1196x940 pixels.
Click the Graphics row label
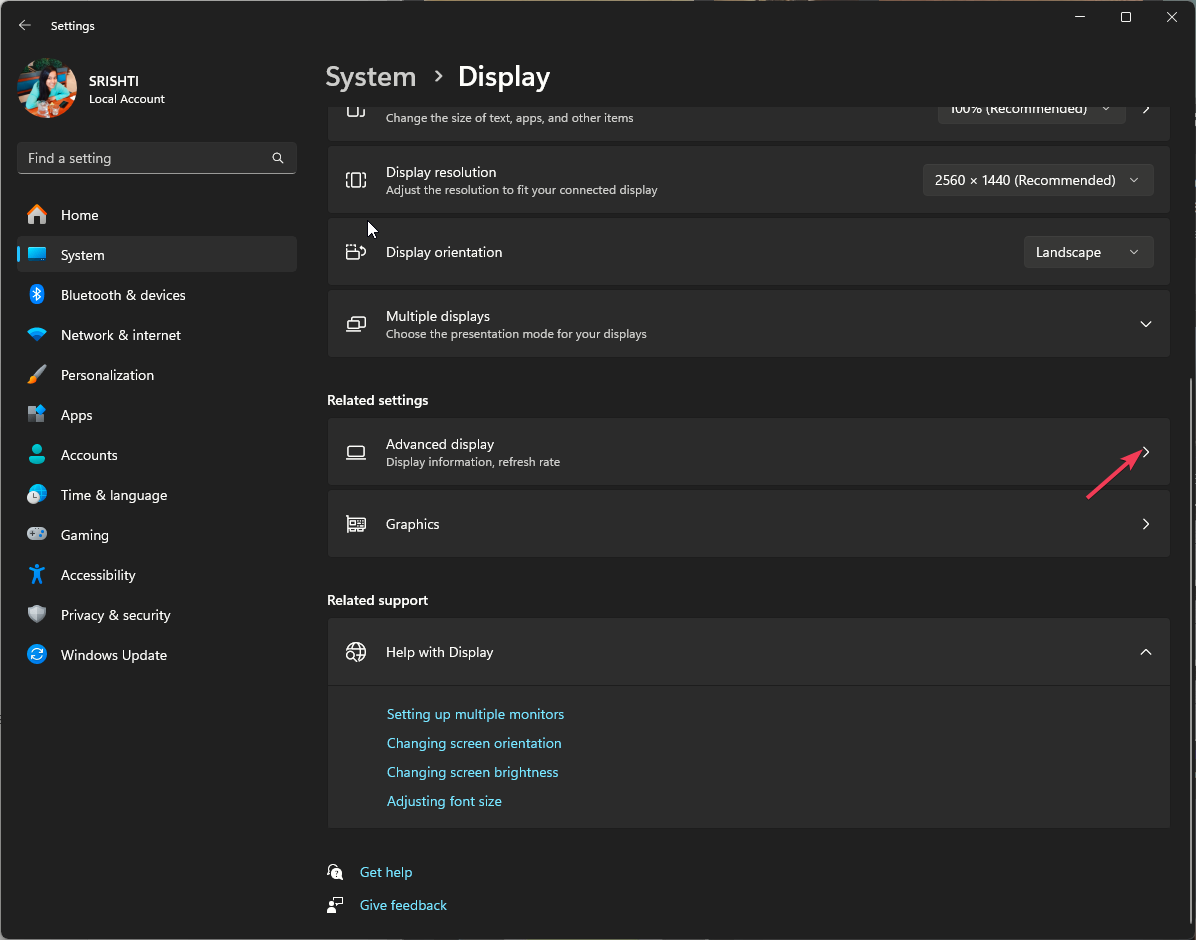[x=413, y=524]
